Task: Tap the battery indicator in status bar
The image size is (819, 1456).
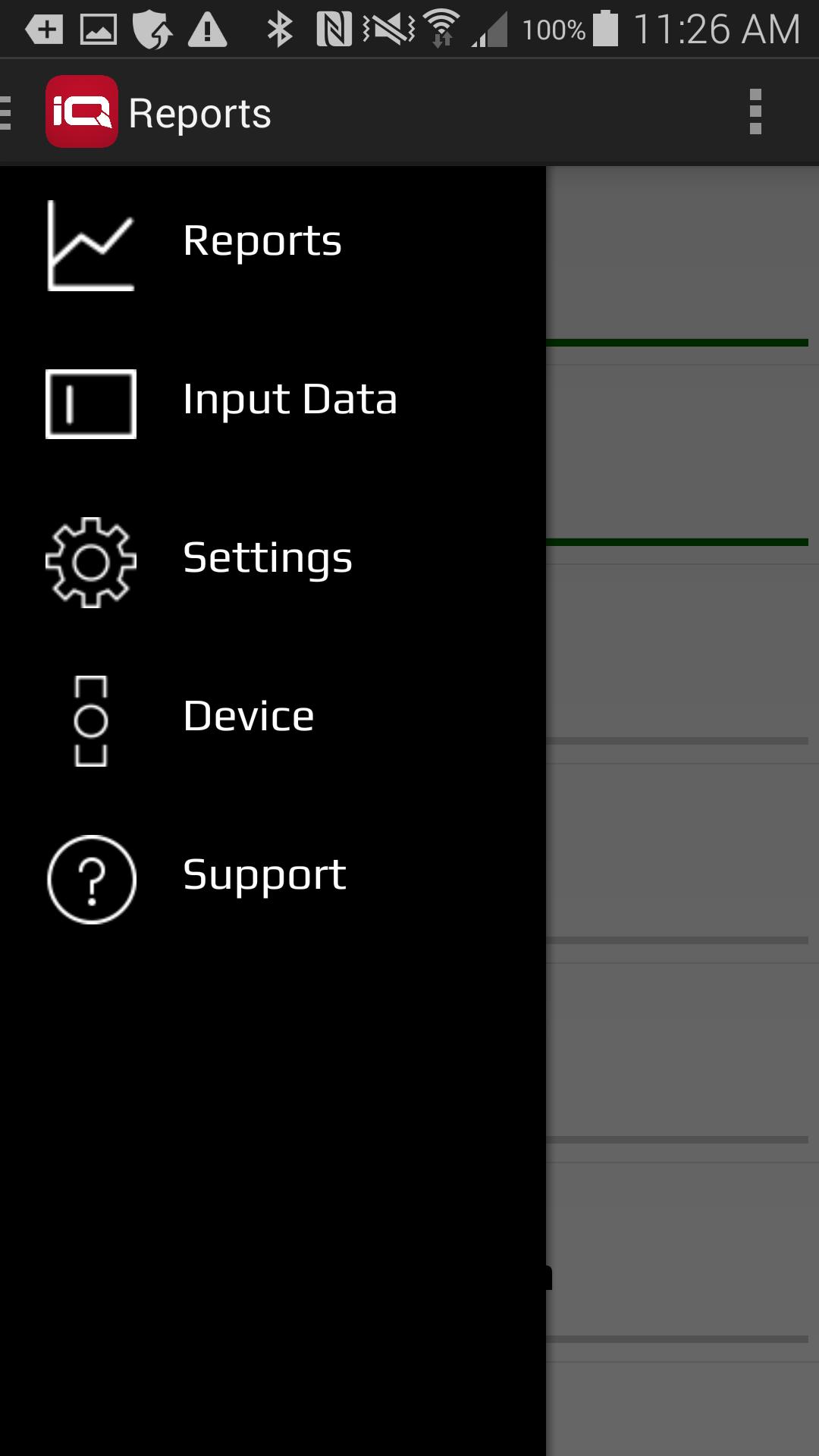Action: pos(605,30)
